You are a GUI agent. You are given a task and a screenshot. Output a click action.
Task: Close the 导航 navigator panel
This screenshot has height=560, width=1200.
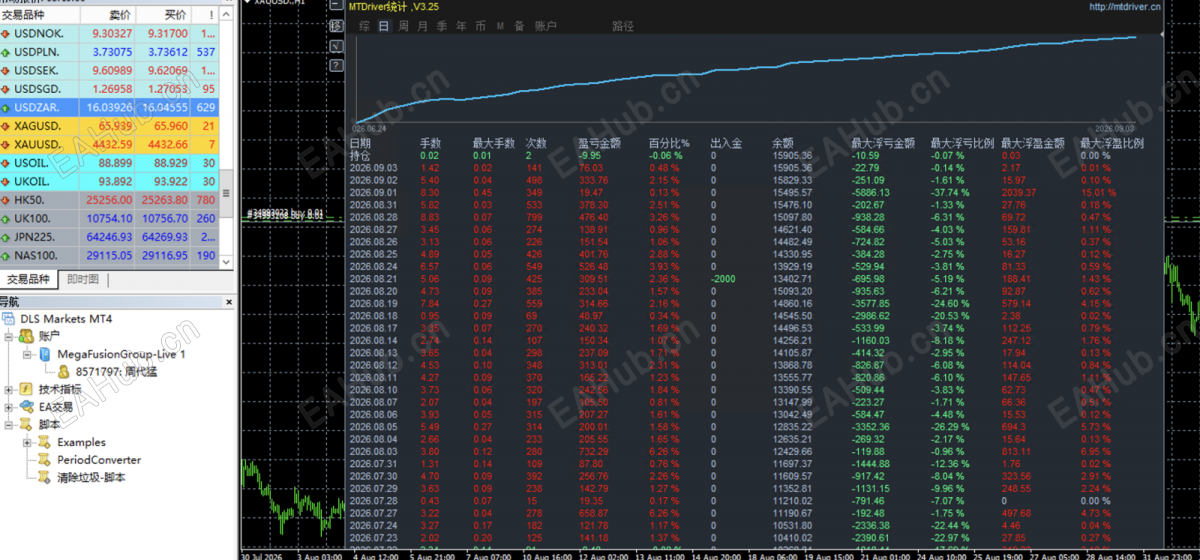[229, 302]
